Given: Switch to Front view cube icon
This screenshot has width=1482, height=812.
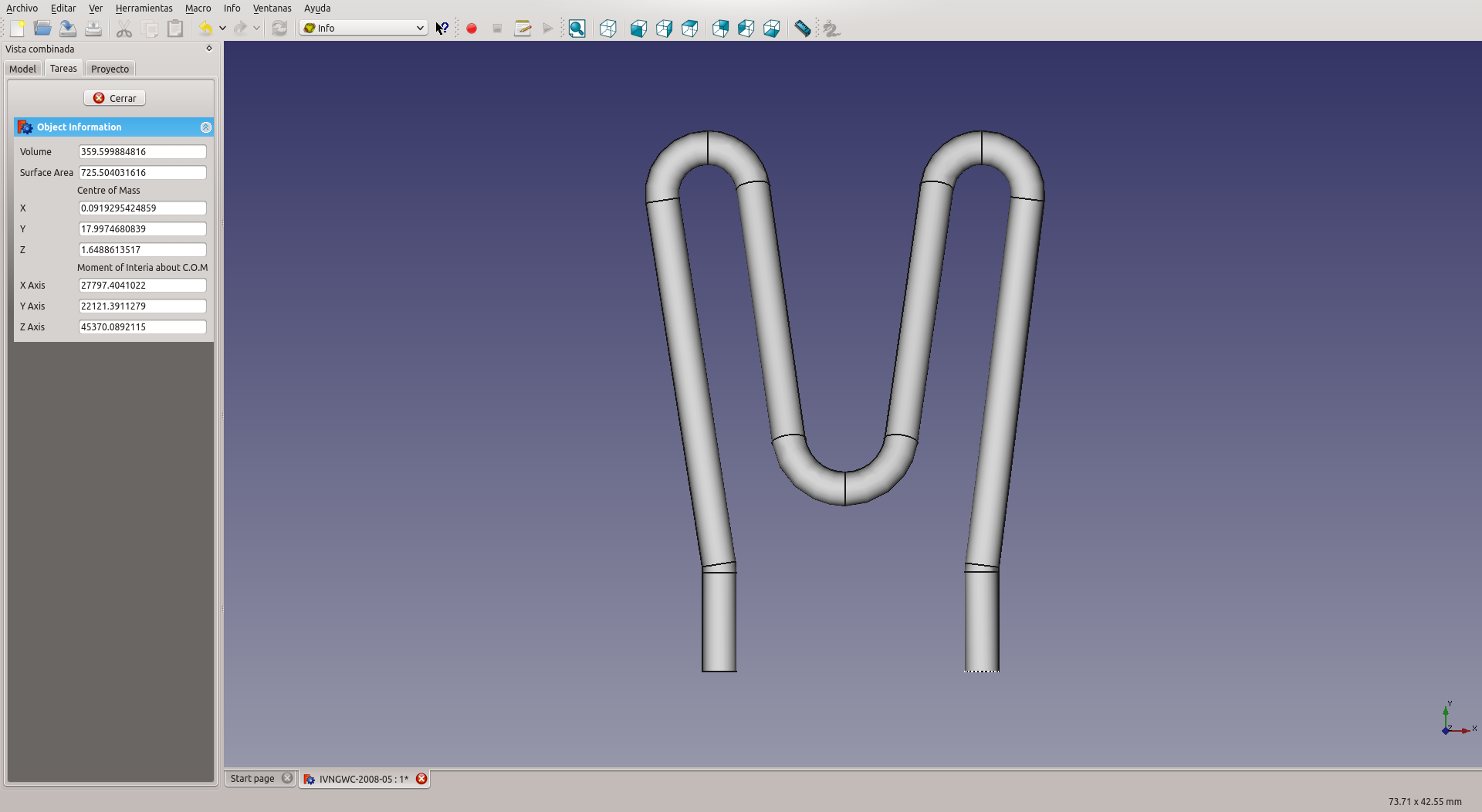Looking at the screenshot, I should click(x=638, y=29).
